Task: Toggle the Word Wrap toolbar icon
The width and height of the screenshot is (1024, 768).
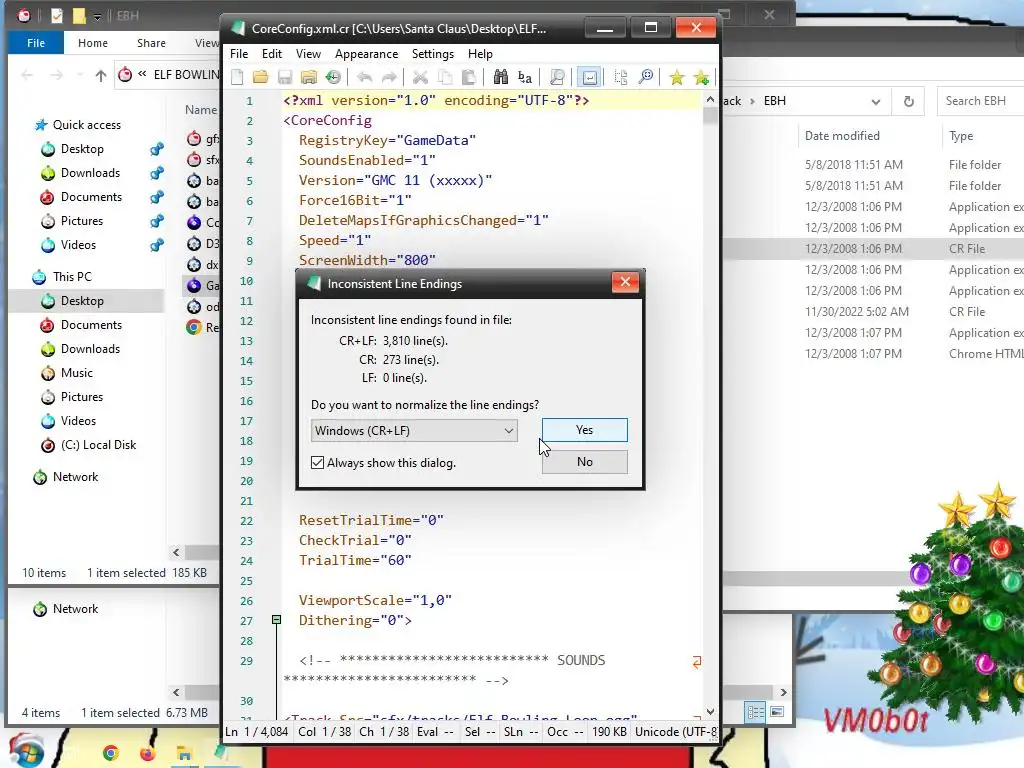Action: point(589,78)
